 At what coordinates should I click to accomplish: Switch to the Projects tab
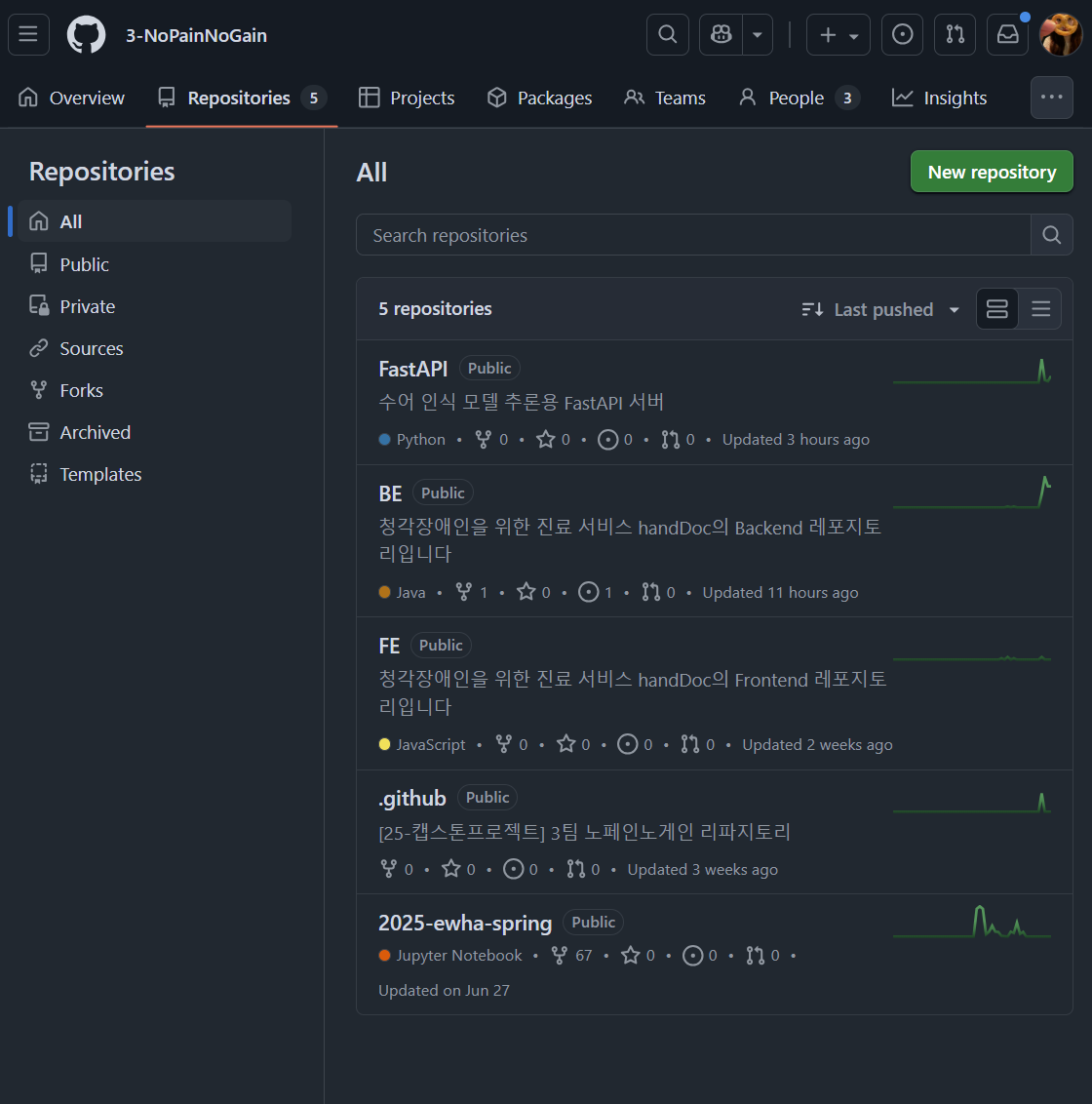[x=407, y=98]
